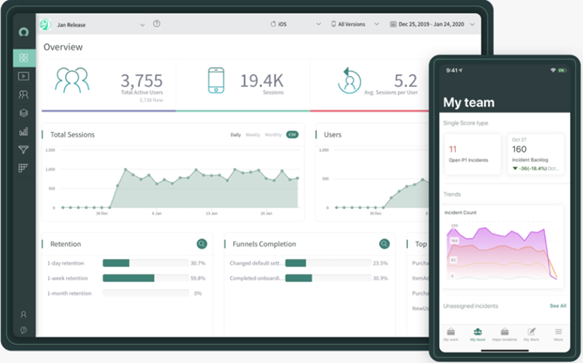Open the funnel icon in sidebar
Image resolution: width=583 pixels, height=363 pixels.
(23, 150)
